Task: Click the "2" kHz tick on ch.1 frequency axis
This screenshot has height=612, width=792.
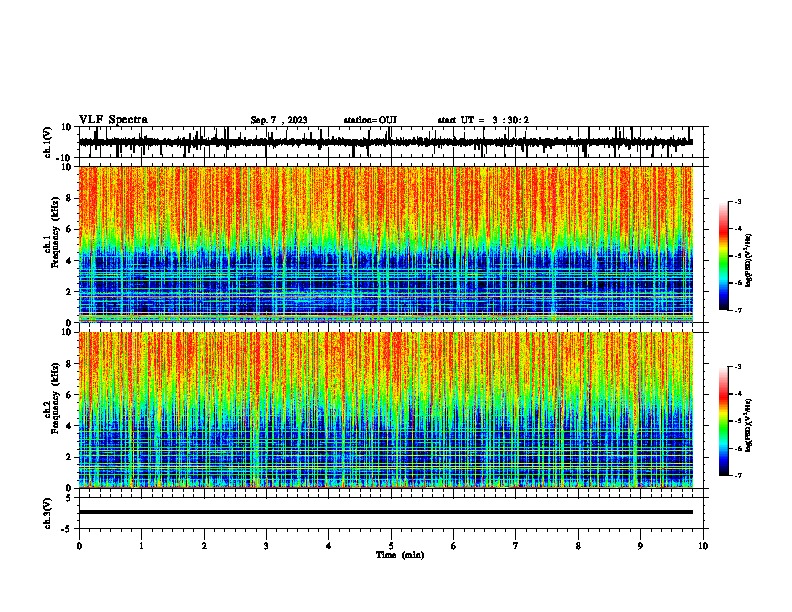Action: [69, 291]
